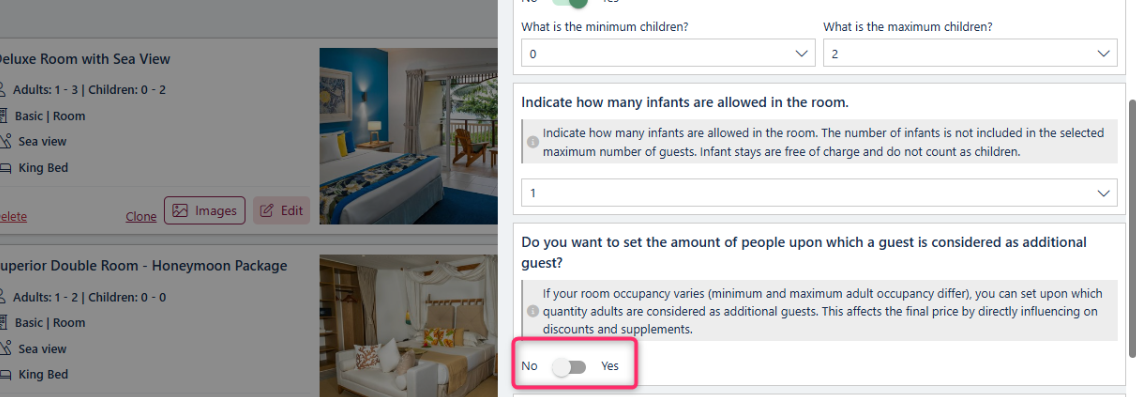Click the vertical scrollbar of the side panel
The width and height of the screenshot is (1136, 397).
1130,228
